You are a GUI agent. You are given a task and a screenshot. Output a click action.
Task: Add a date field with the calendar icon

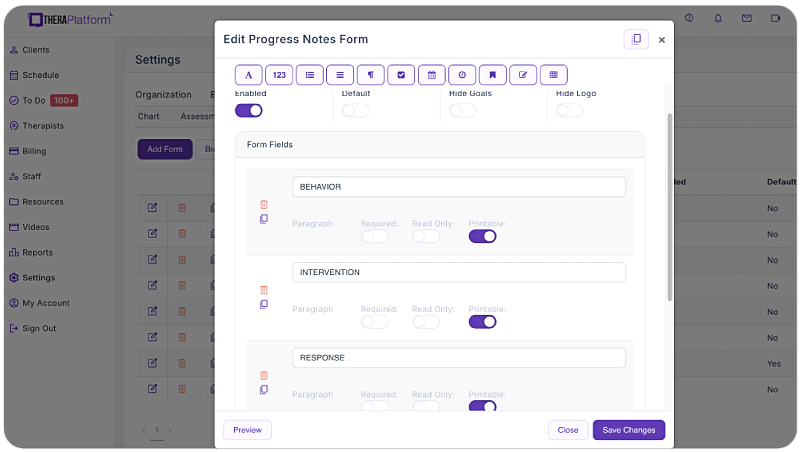(x=432, y=75)
